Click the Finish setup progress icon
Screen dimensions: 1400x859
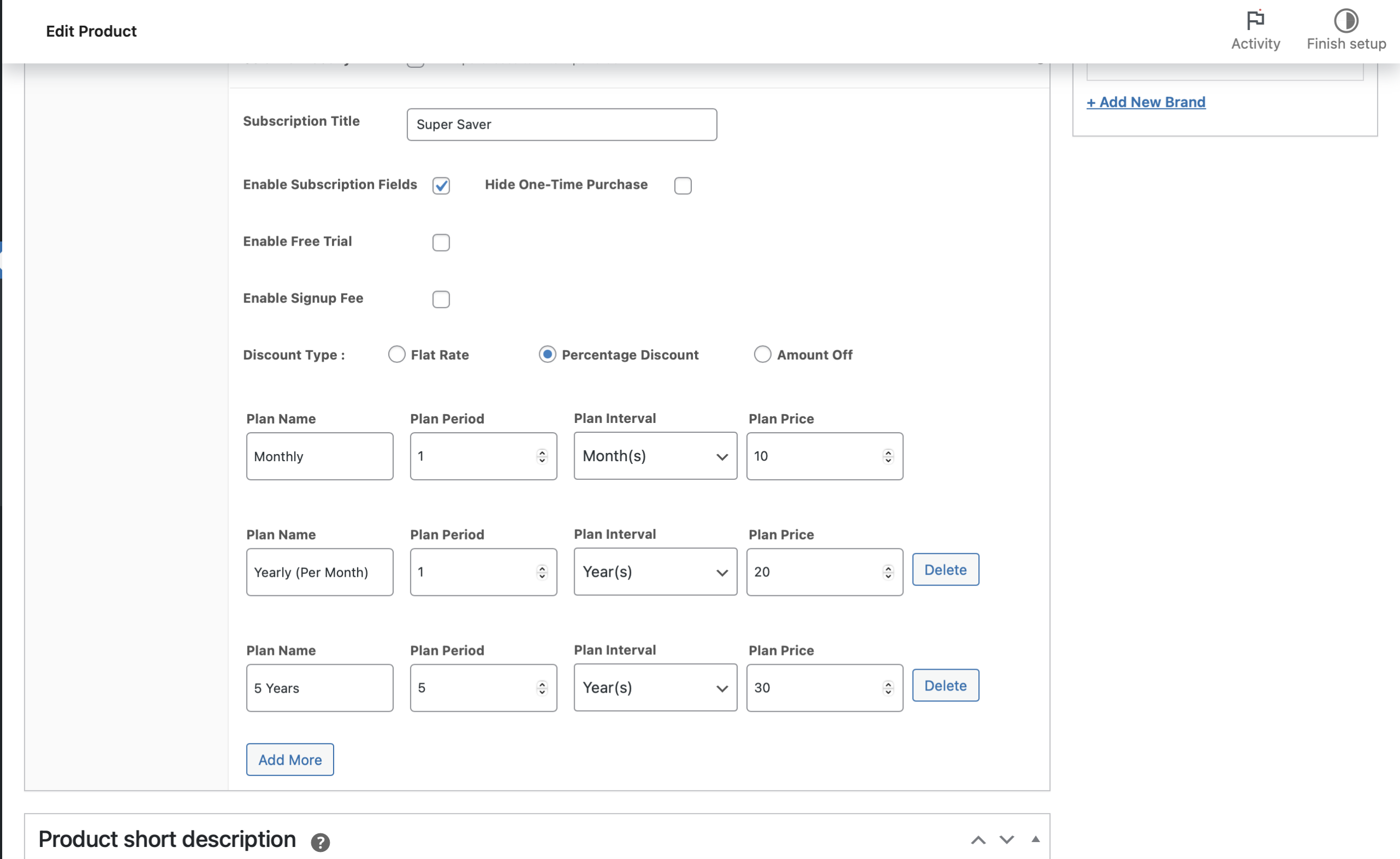(x=1345, y=20)
